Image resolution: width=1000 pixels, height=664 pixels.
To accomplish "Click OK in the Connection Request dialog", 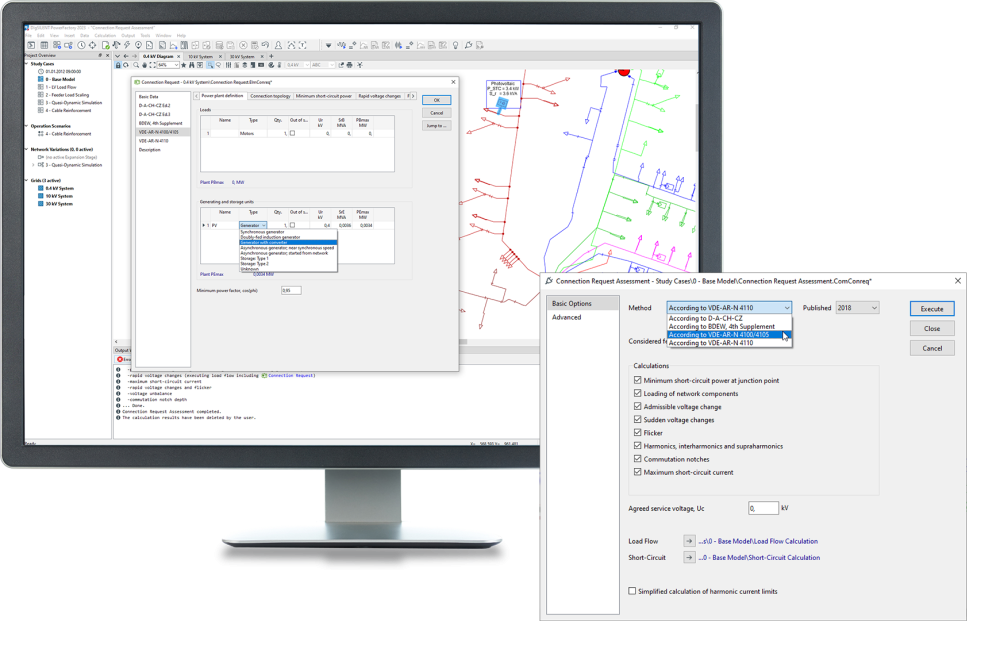I will [436, 100].
